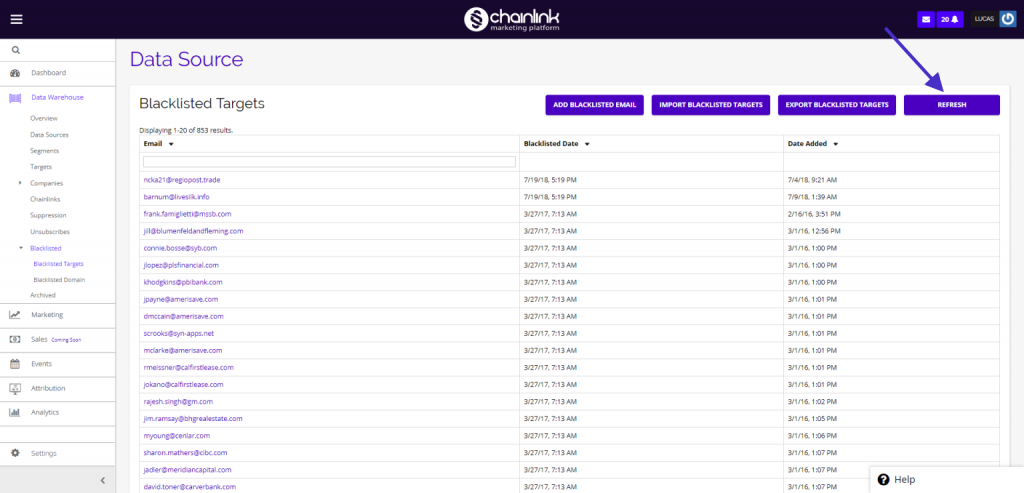Click Export Blacklisted Targets button

point(837,104)
